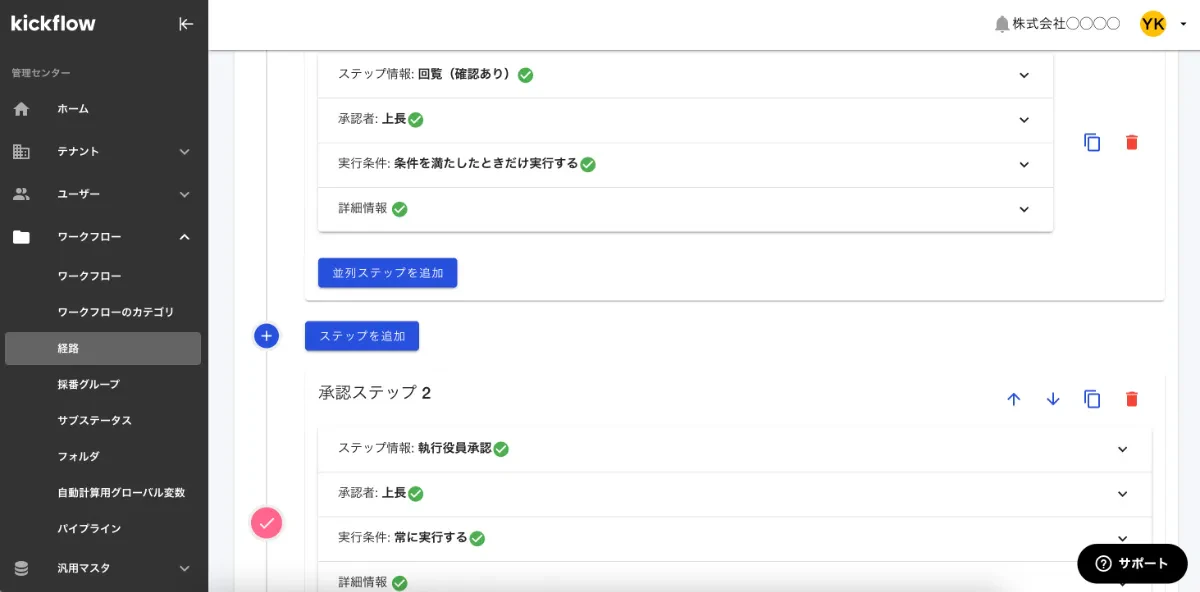Click the home icon in sidebar
The width and height of the screenshot is (1200, 592).
21,109
